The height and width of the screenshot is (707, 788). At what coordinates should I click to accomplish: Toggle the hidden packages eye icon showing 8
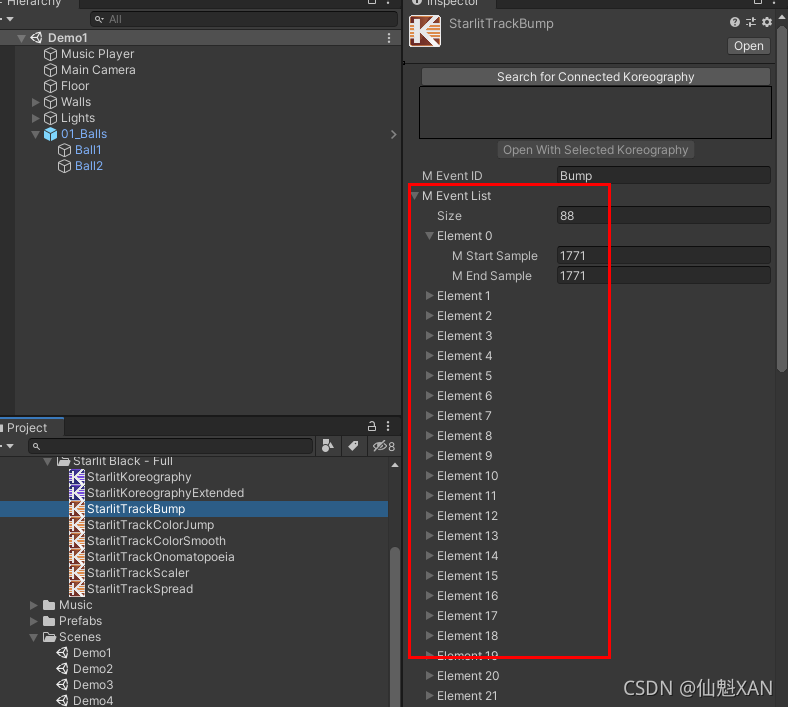[383, 446]
